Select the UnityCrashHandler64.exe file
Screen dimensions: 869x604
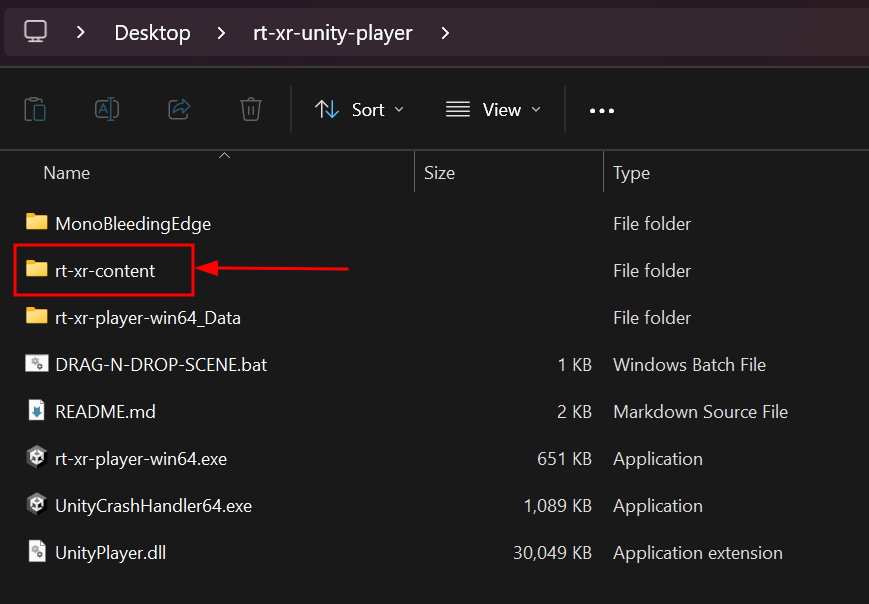[153, 505]
